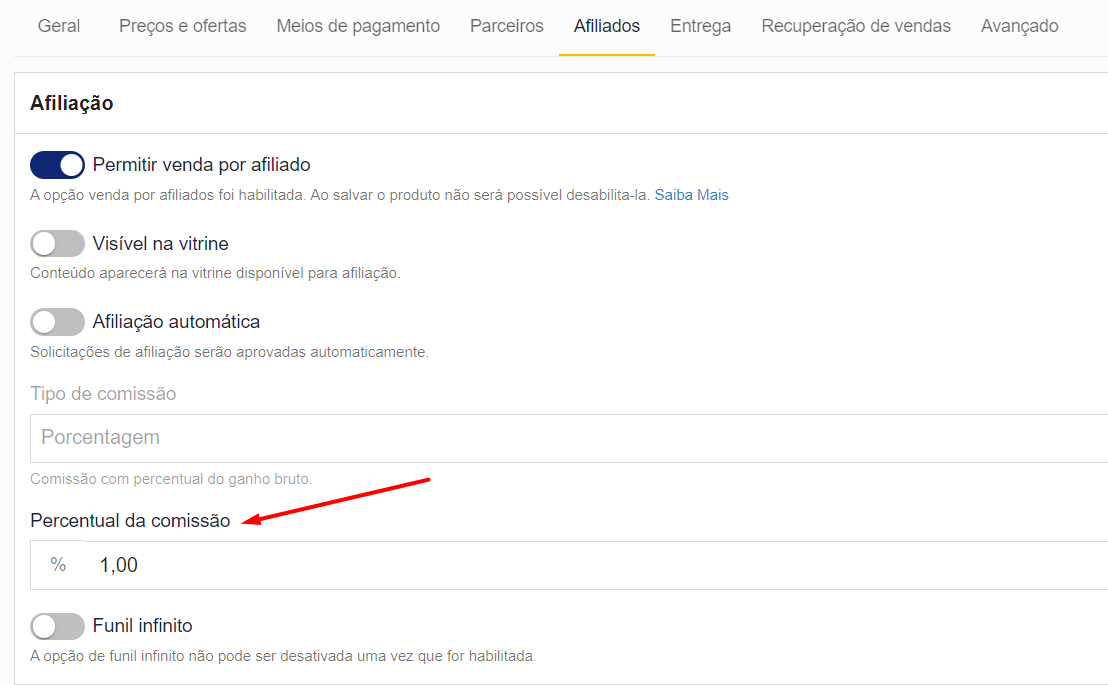This screenshot has width=1108, height=685.
Task: Switch to the Geral tab
Action: click(x=59, y=26)
